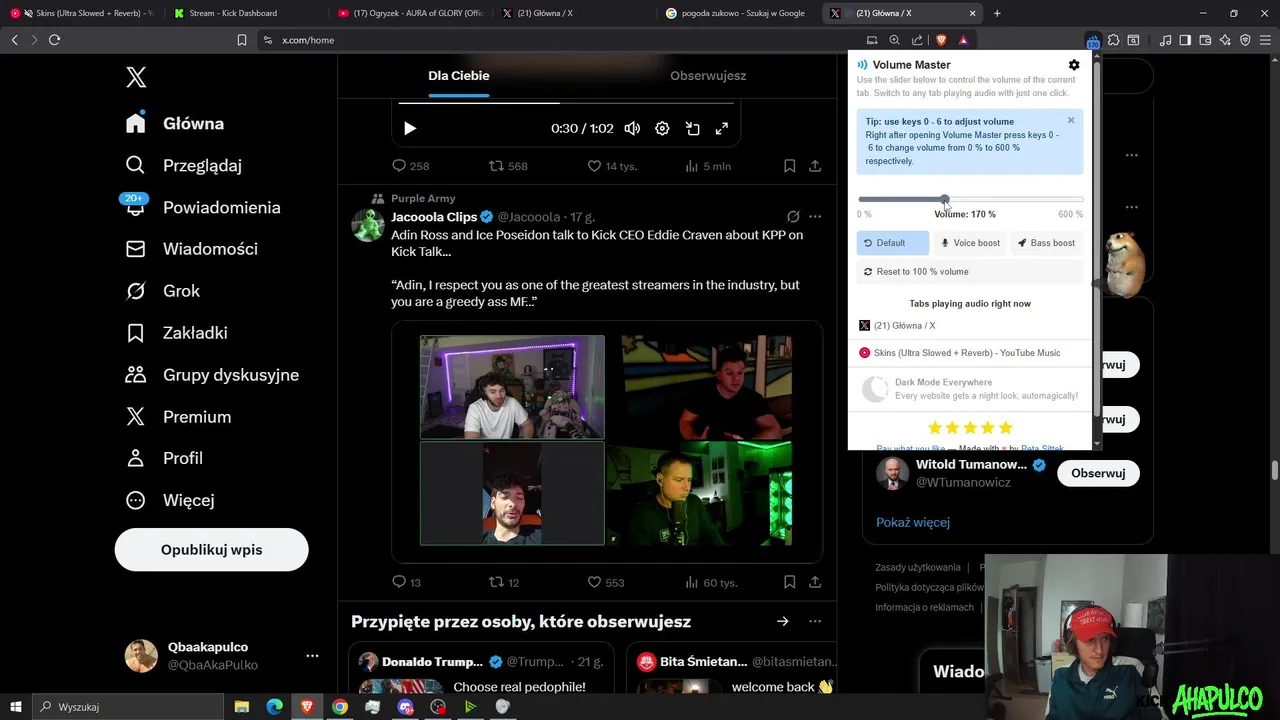
Task: Follow Witold Tumanowicz with Obserwuj
Action: click(x=1098, y=473)
